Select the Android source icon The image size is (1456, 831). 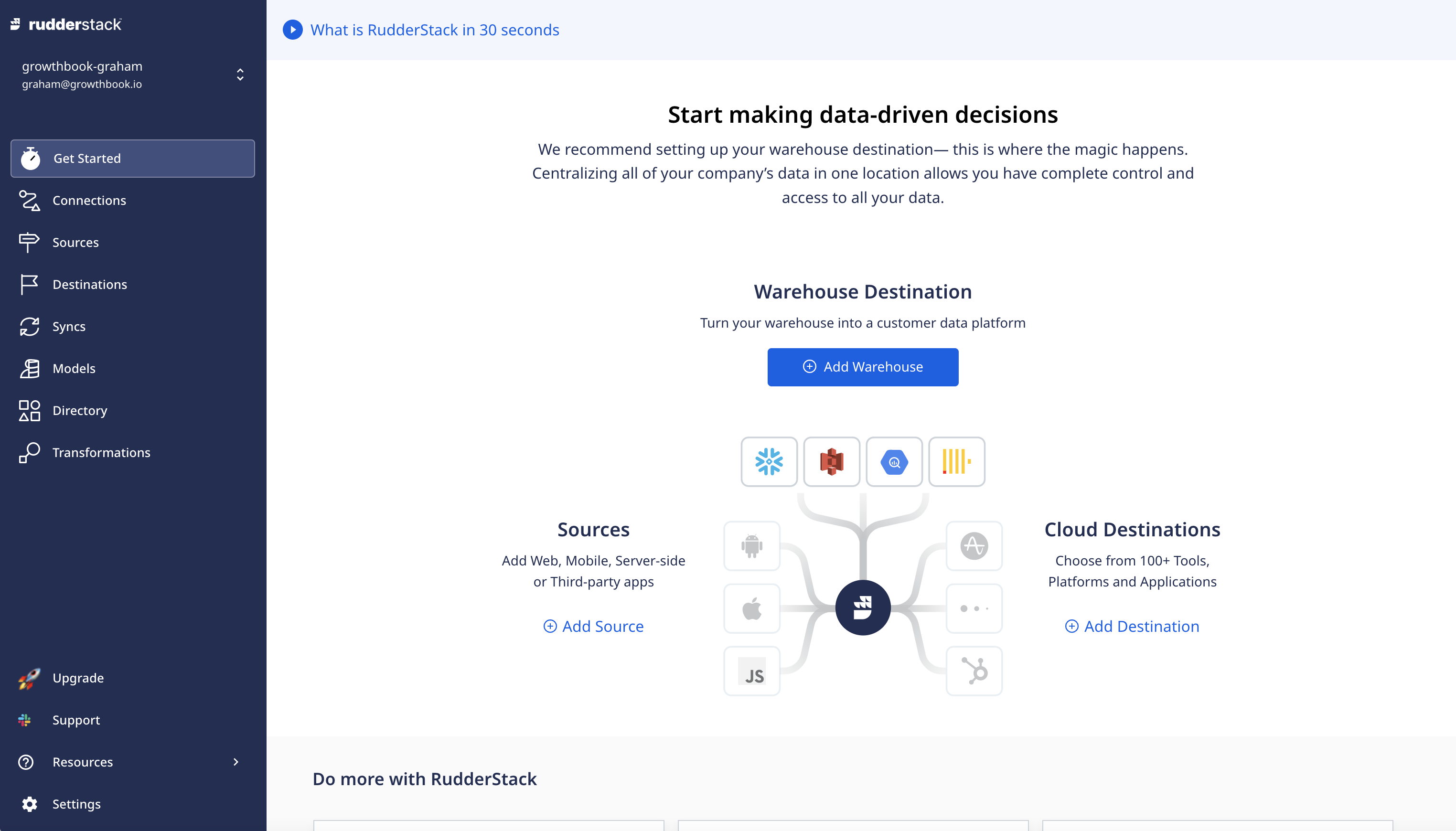coord(752,546)
